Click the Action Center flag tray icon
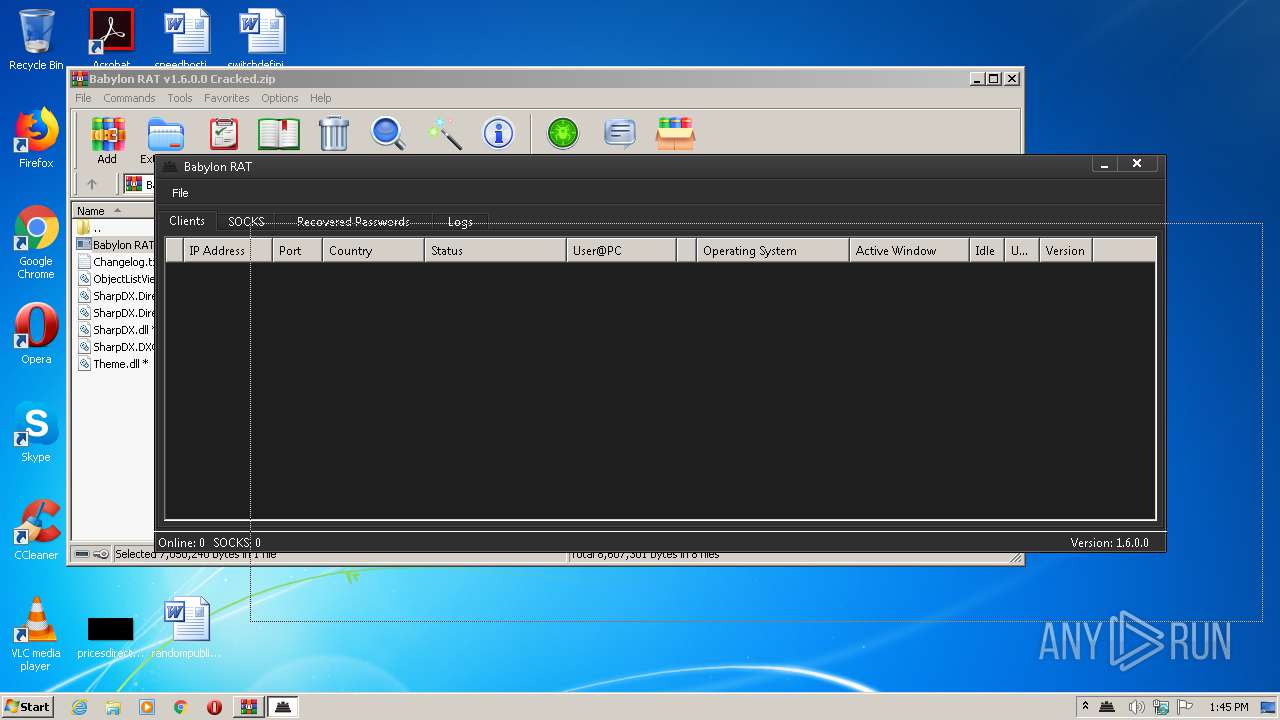Screen dimensions: 1280x720 (x=1185, y=707)
